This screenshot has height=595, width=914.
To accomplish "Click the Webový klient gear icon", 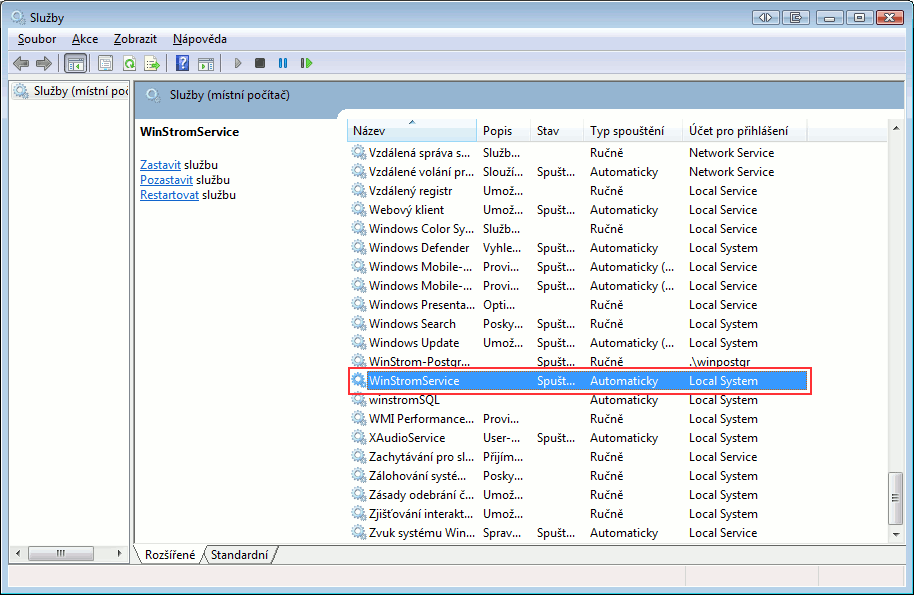I will (x=358, y=210).
